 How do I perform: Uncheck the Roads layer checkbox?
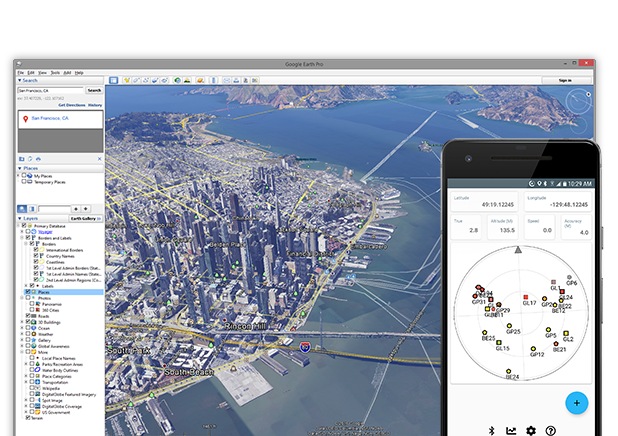(28, 316)
